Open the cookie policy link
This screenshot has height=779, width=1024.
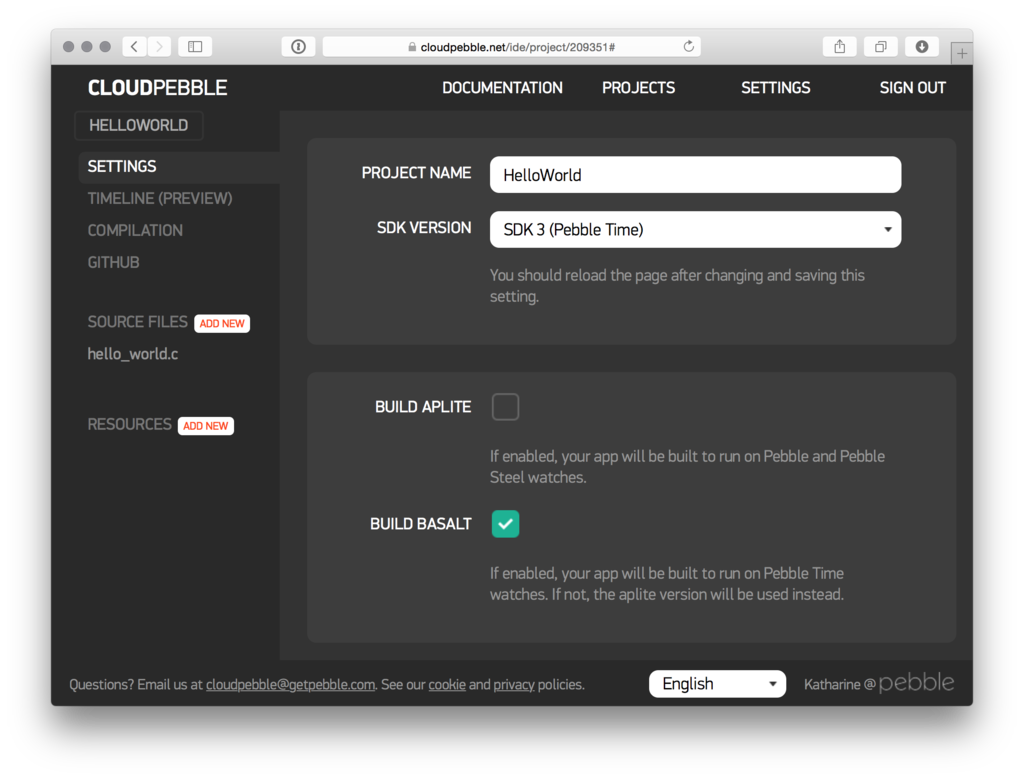tap(447, 684)
